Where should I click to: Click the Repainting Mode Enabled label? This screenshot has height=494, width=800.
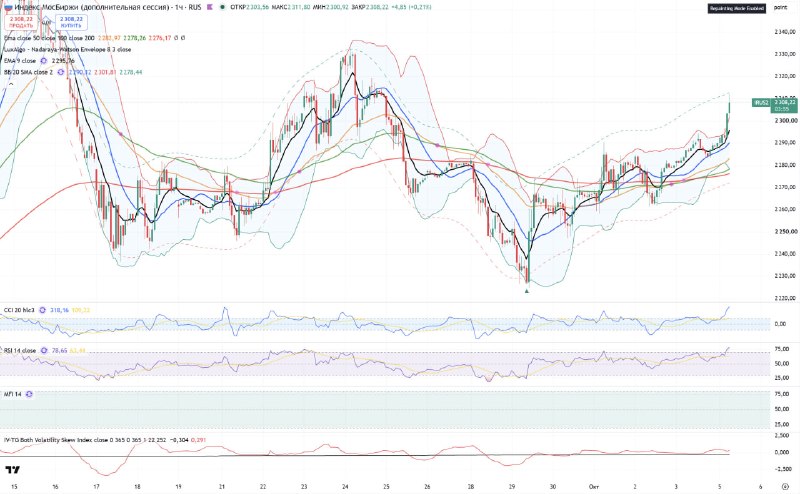pos(737,8)
